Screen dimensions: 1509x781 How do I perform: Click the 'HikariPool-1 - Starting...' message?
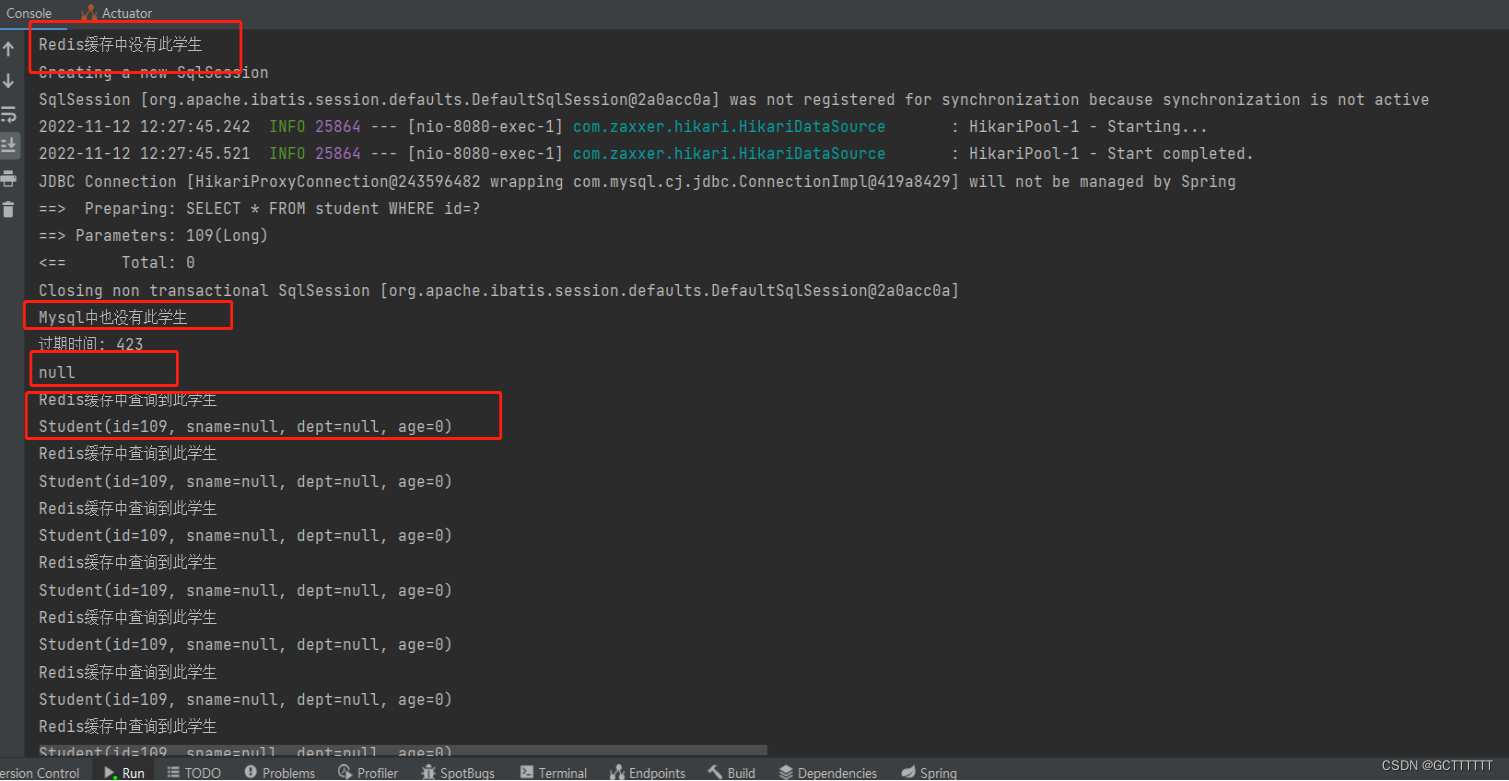(x=1088, y=127)
